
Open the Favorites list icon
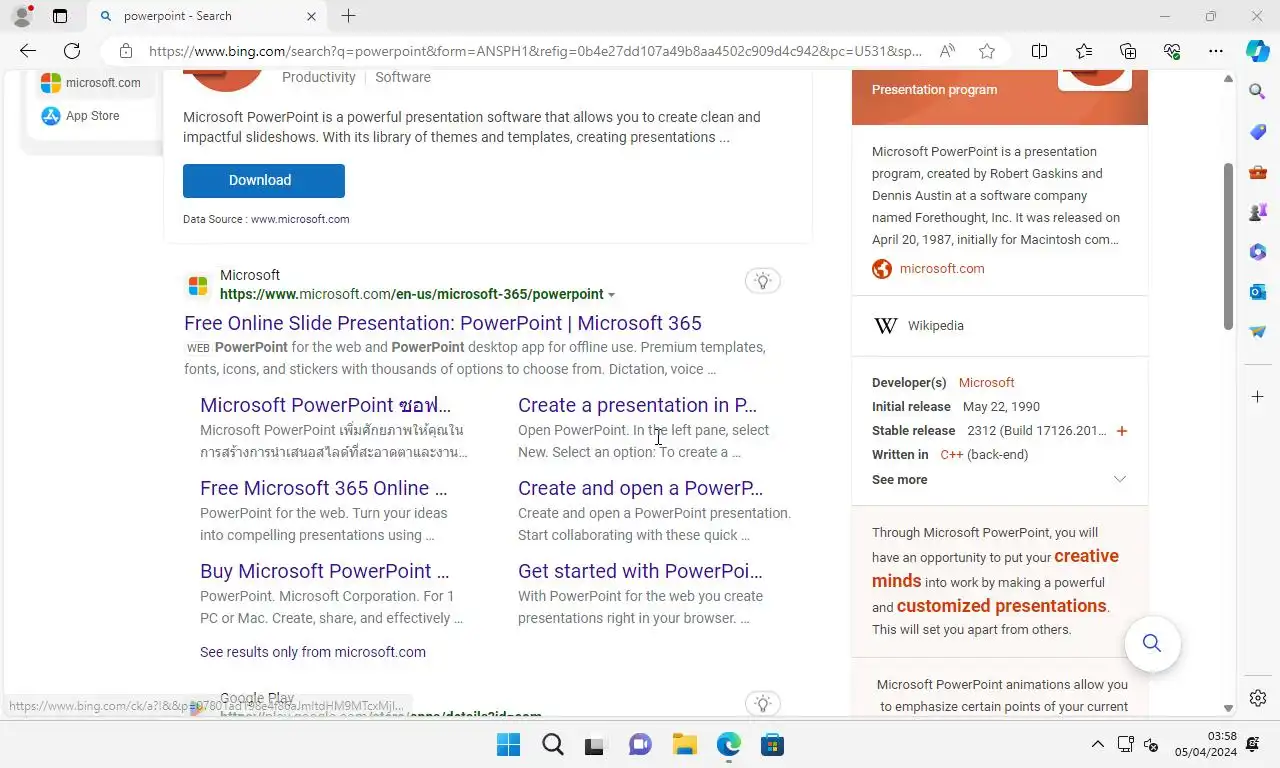coord(1084,51)
